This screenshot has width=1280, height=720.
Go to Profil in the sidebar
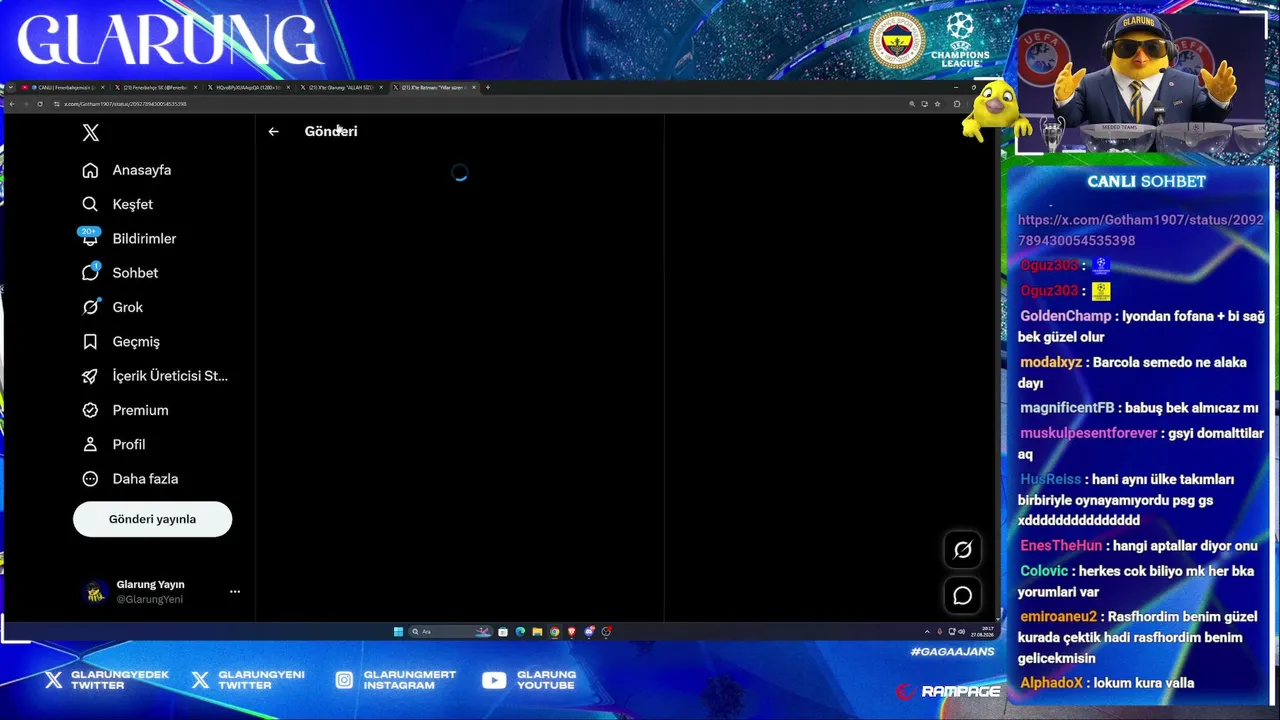[x=114, y=444]
